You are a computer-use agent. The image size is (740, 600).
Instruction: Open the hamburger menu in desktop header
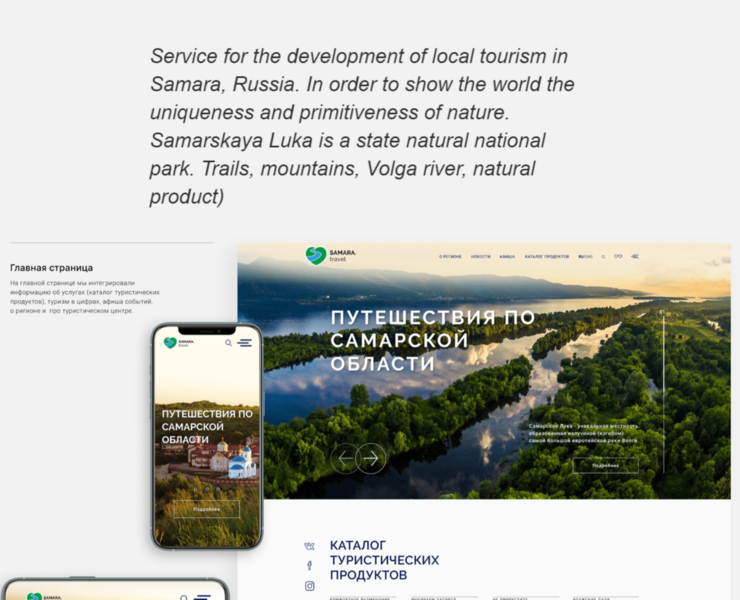[635, 256]
